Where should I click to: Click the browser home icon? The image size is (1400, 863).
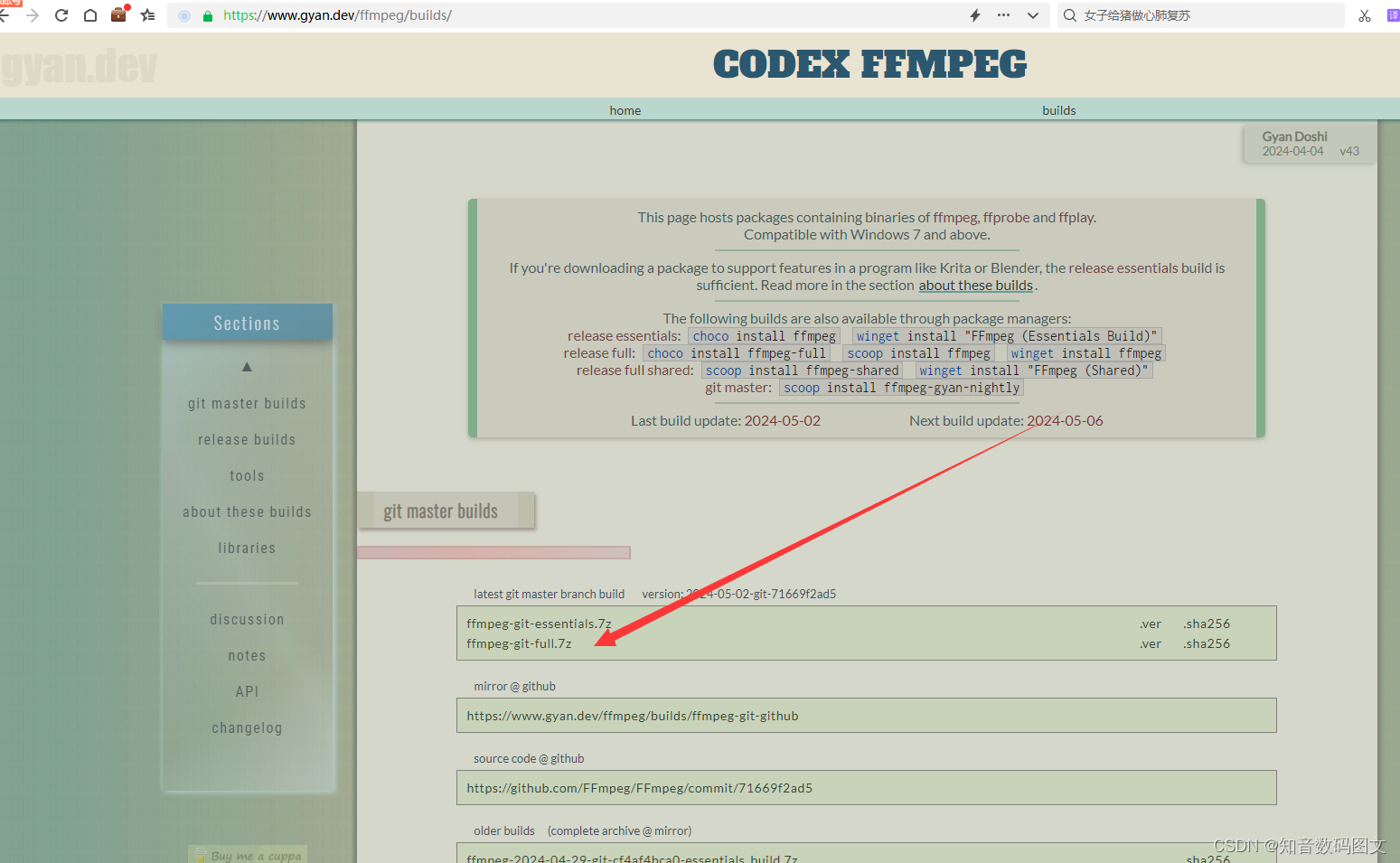[90, 15]
